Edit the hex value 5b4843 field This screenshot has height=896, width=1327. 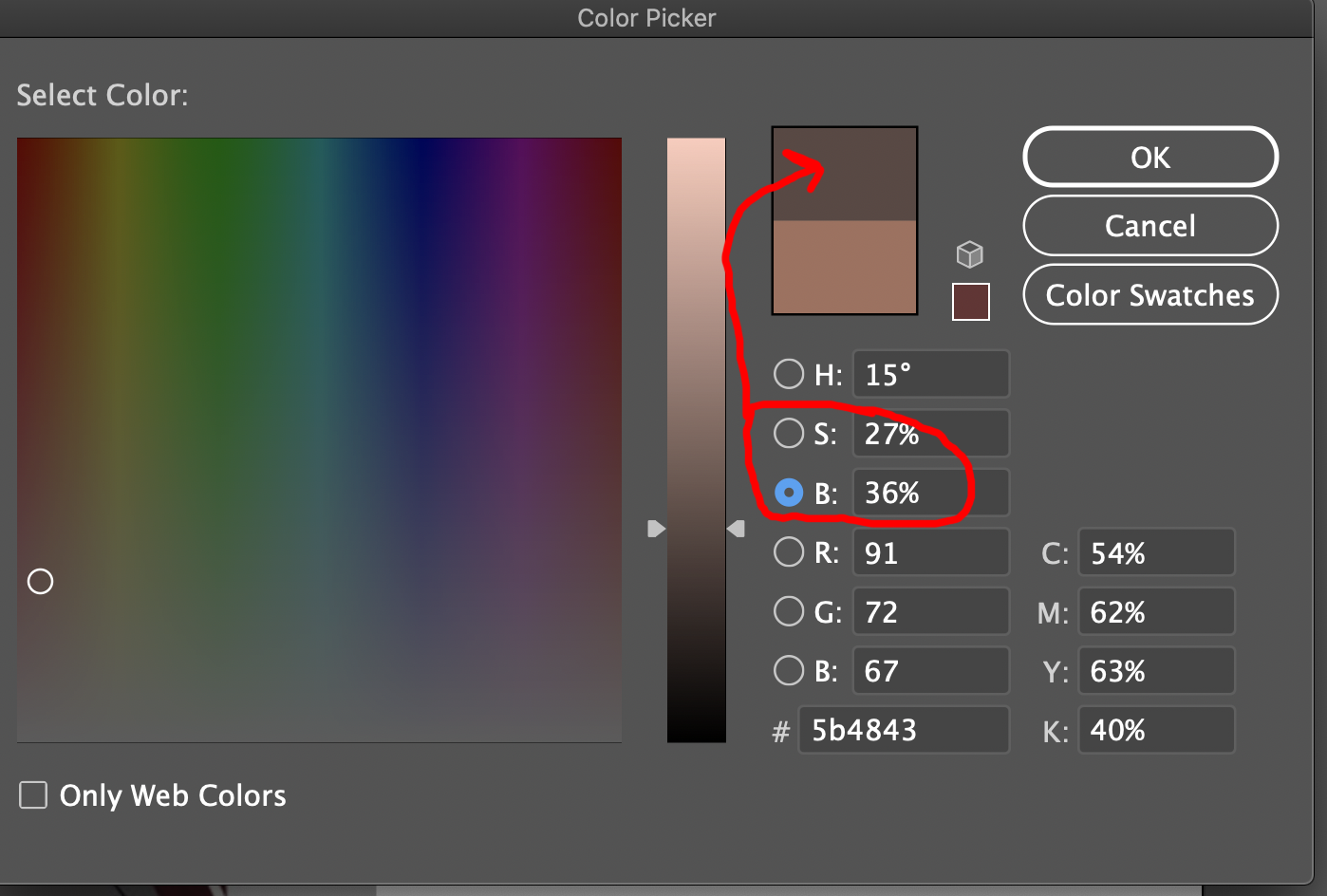(903, 730)
